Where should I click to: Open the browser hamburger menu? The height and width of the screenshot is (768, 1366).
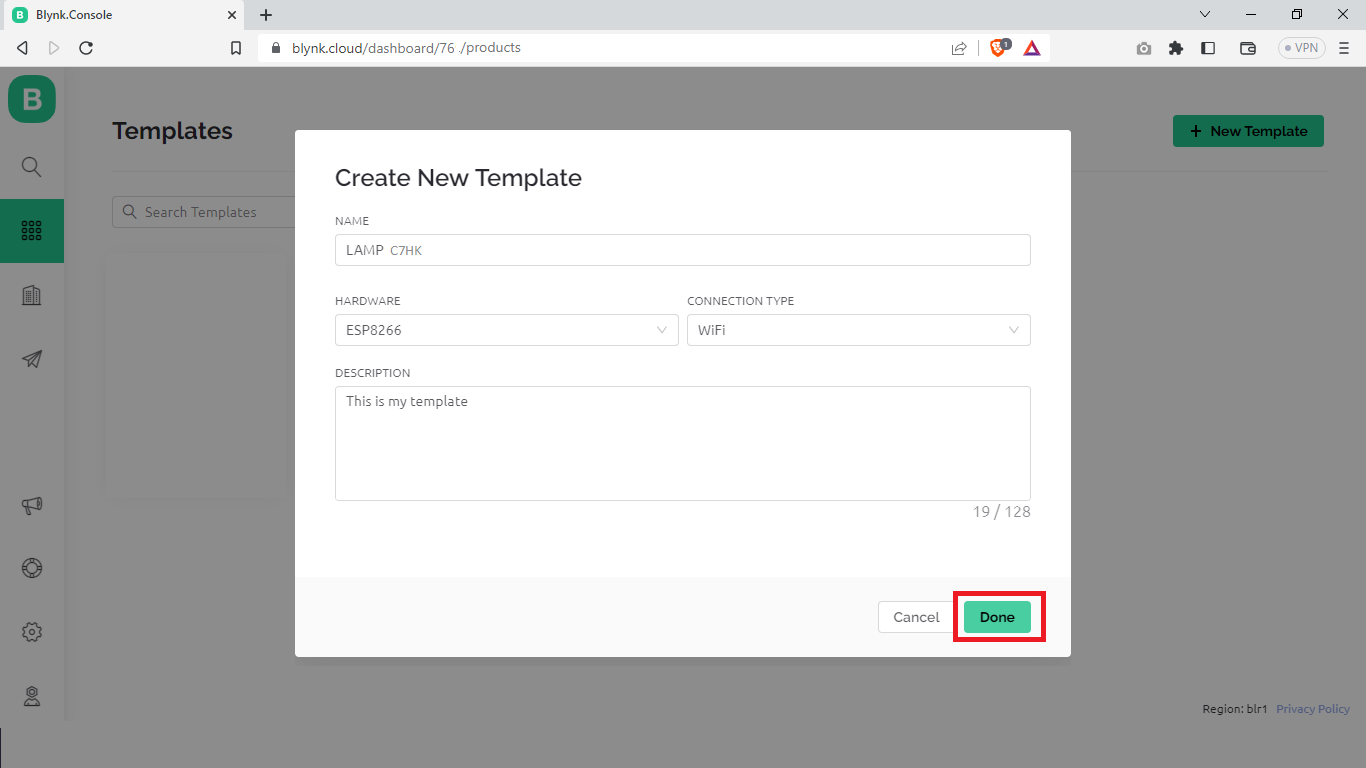[1344, 48]
